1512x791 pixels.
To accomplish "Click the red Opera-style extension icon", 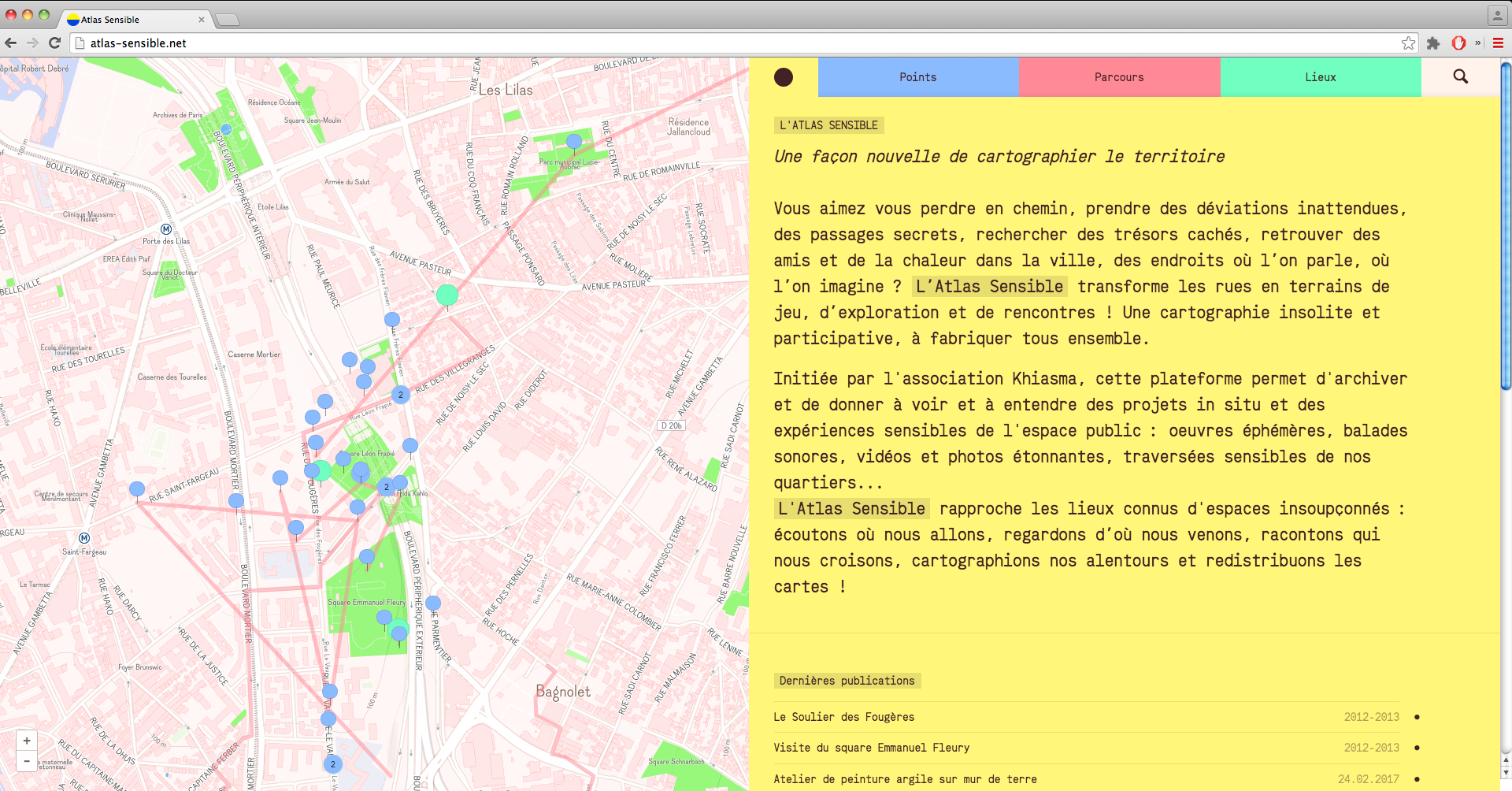I will (1458, 43).
